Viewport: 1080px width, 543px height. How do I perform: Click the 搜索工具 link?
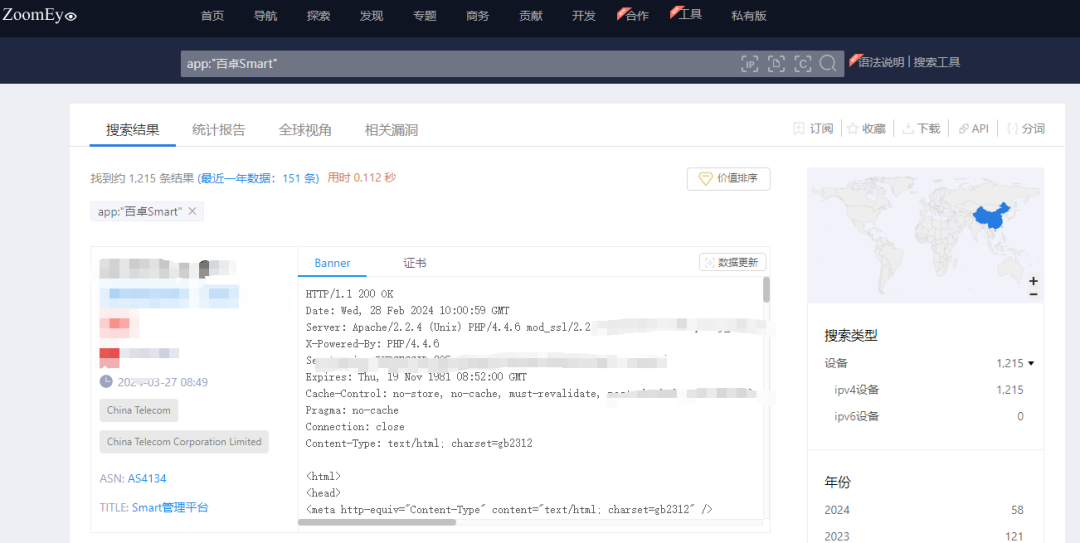(x=937, y=63)
